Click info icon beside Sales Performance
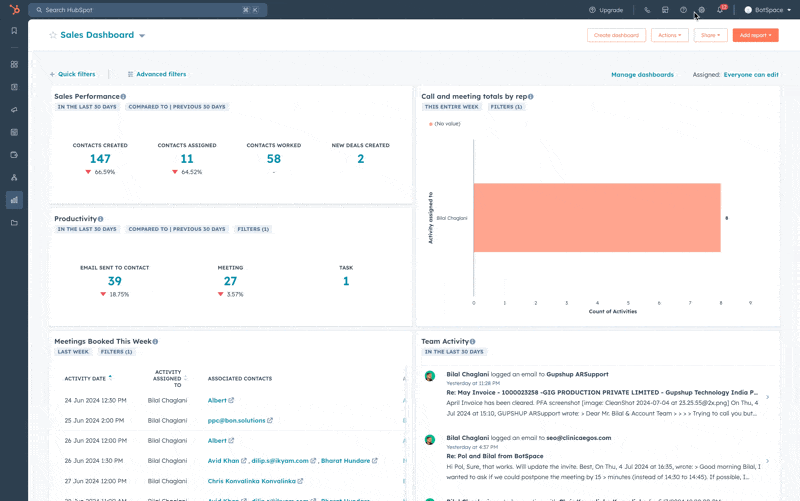Screen dimensions: 800x501 [123, 96]
